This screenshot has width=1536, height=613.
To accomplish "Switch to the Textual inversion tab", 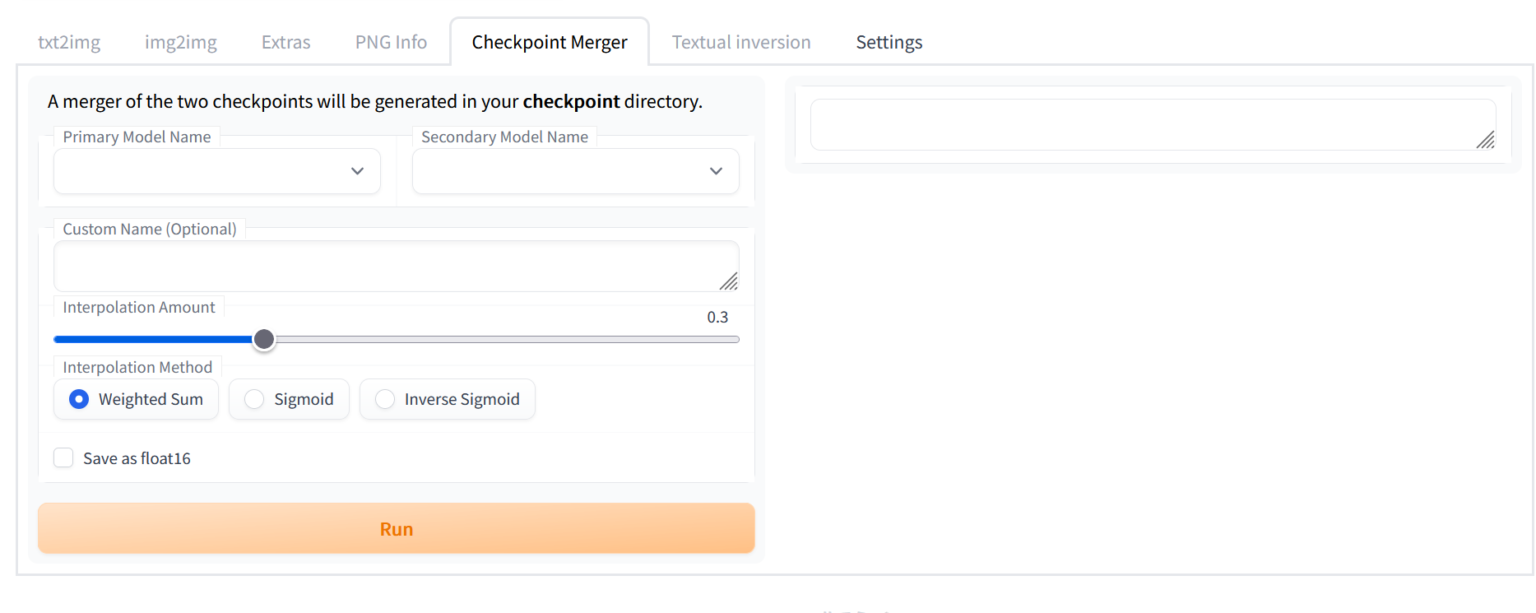I will [x=741, y=42].
